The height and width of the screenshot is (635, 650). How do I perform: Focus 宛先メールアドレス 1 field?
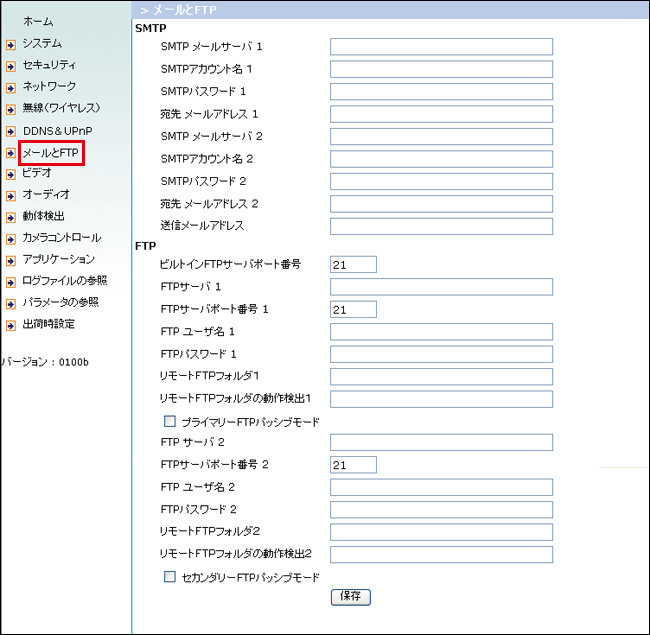pos(441,114)
